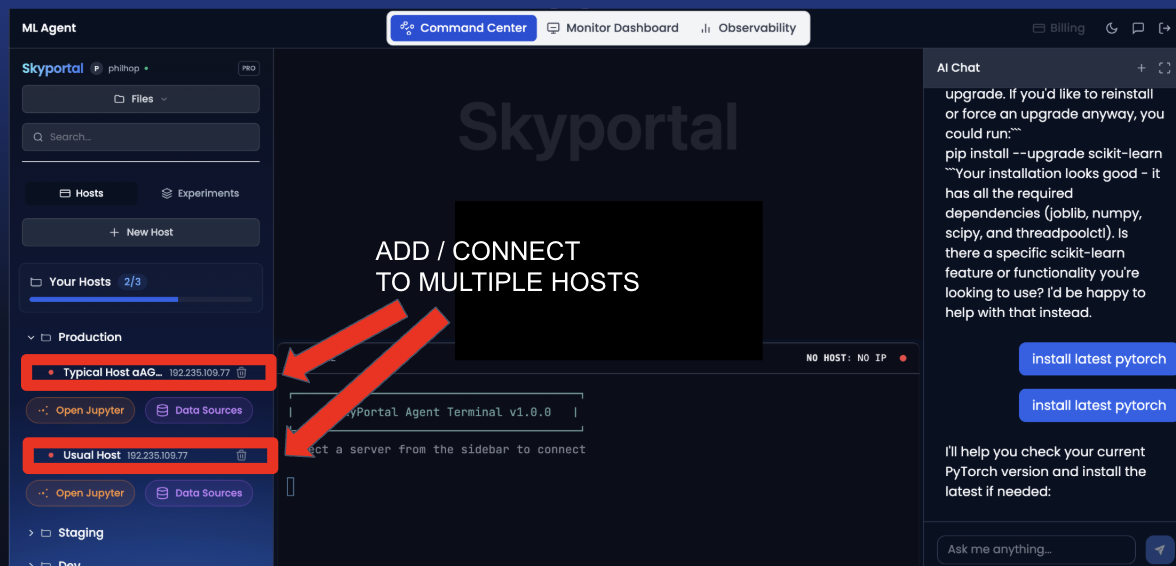Click the ML Agent title
The height and width of the screenshot is (566, 1176).
pyautogui.click(x=49, y=28)
